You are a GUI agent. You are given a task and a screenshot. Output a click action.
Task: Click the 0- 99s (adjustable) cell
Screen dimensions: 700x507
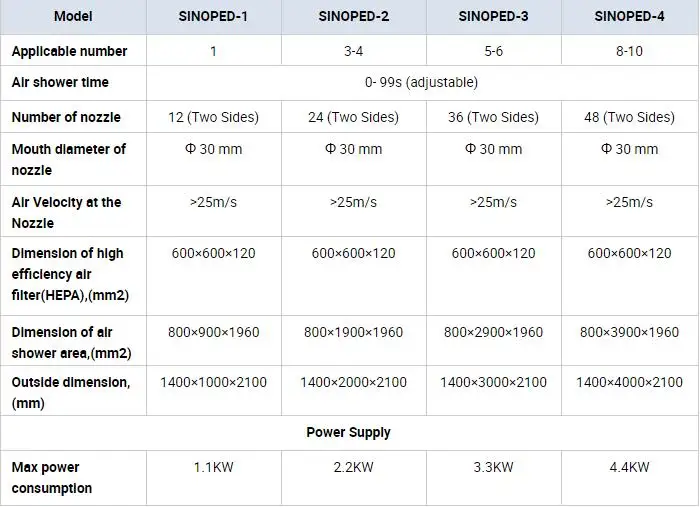click(x=422, y=82)
